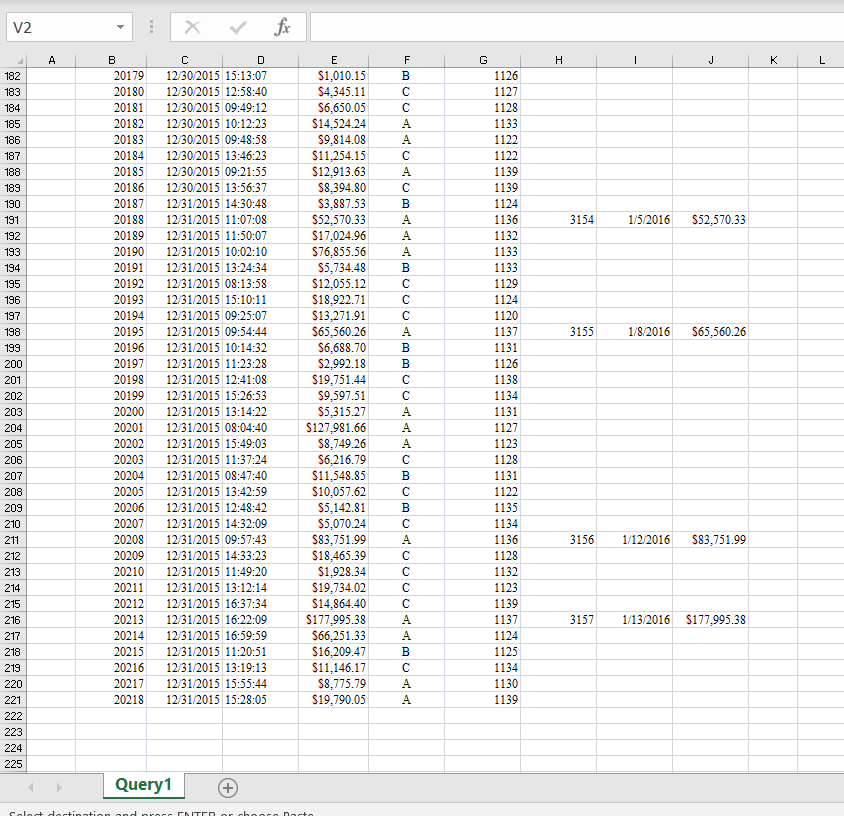Viewport: 844px width, 816px height.
Task: Select column J header
Action: coord(709,59)
